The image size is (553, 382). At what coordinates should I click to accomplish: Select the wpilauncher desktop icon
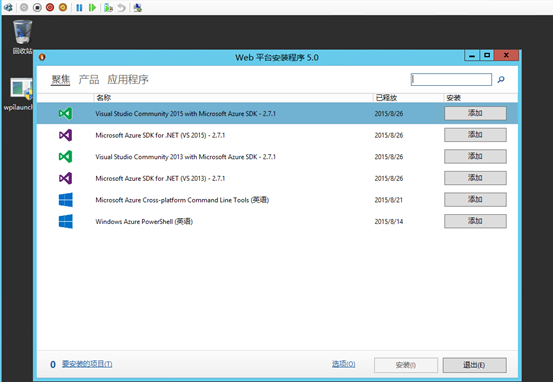(18, 94)
